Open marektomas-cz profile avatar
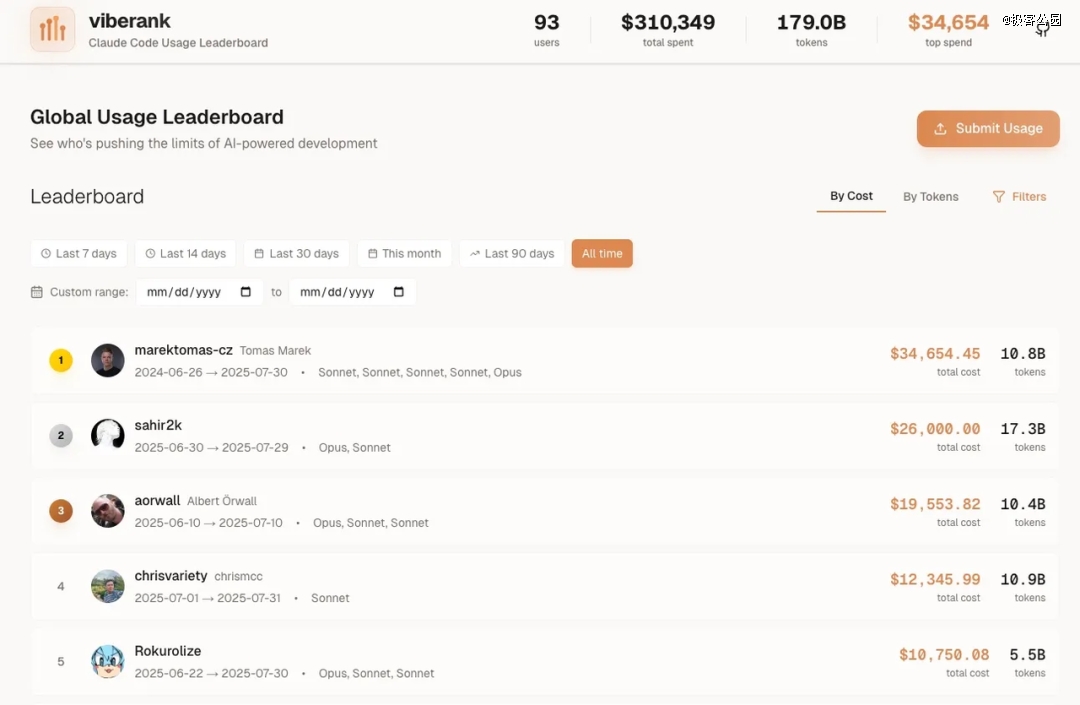1080x705 pixels. coord(108,360)
